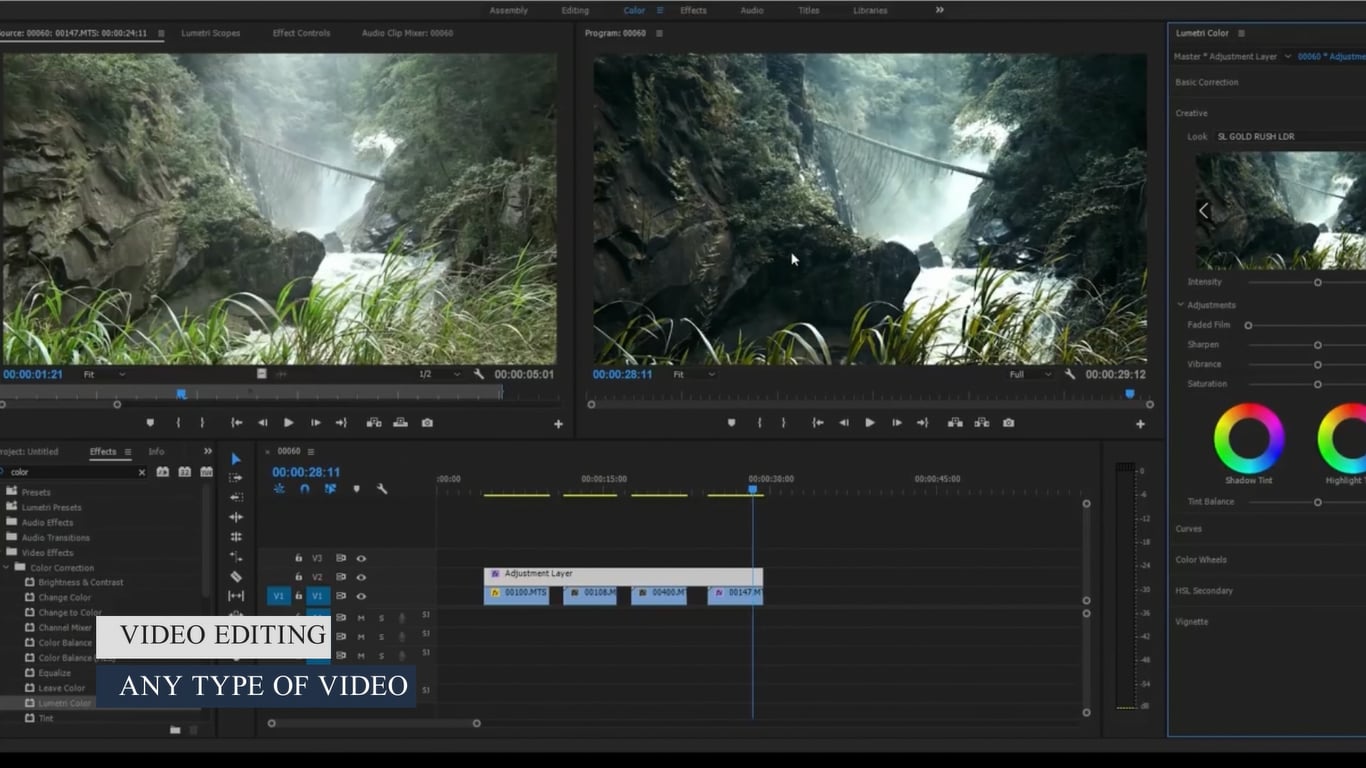The image size is (1366, 768).
Task: Click the Lift icon below the Program monitor
Action: point(956,422)
